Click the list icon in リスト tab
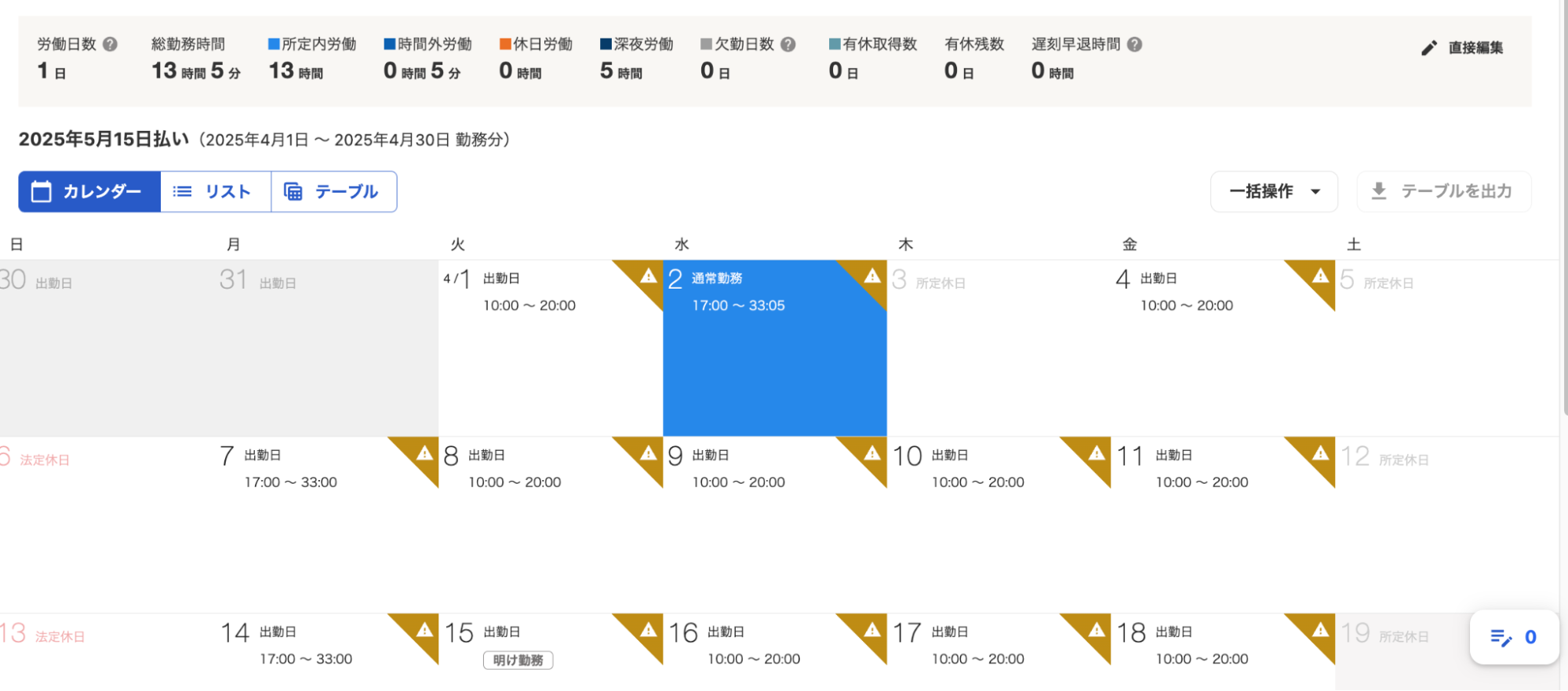The width and height of the screenshot is (1568, 691). pyautogui.click(x=182, y=191)
